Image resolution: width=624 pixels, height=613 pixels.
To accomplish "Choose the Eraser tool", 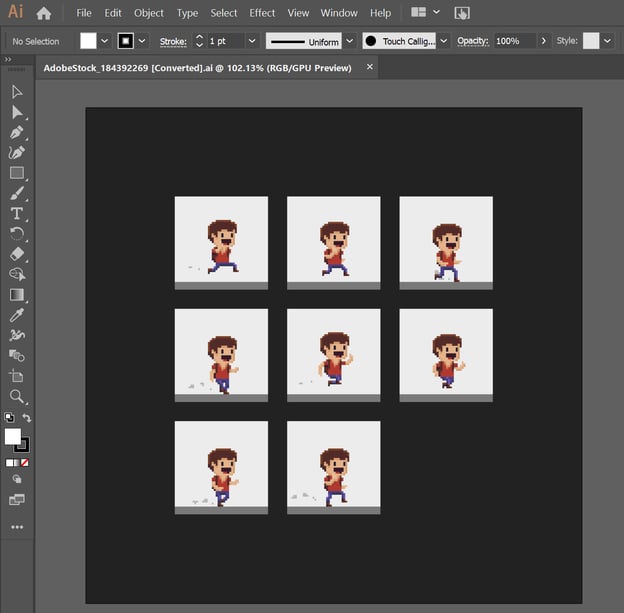I will (17, 254).
